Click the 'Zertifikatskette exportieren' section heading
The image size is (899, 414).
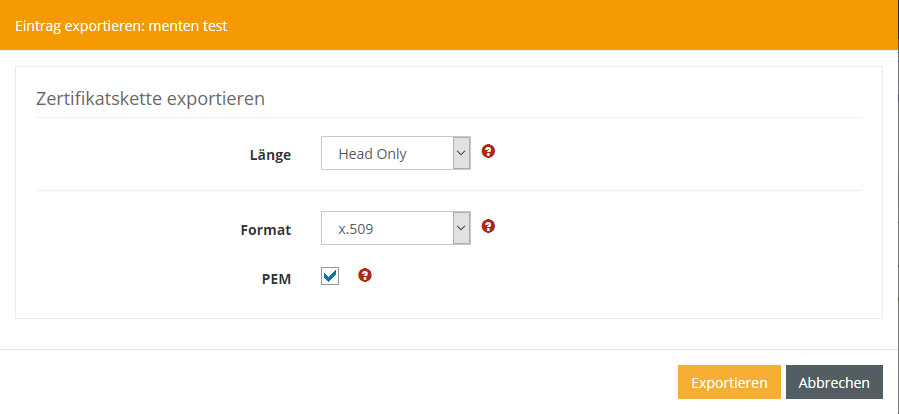[x=150, y=98]
